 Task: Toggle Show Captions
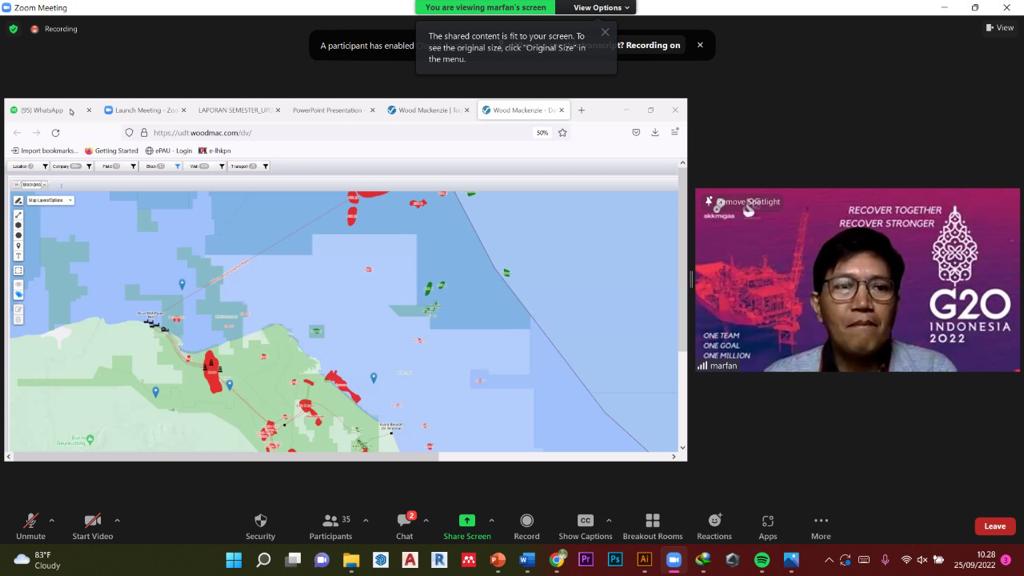pos(585,526)
